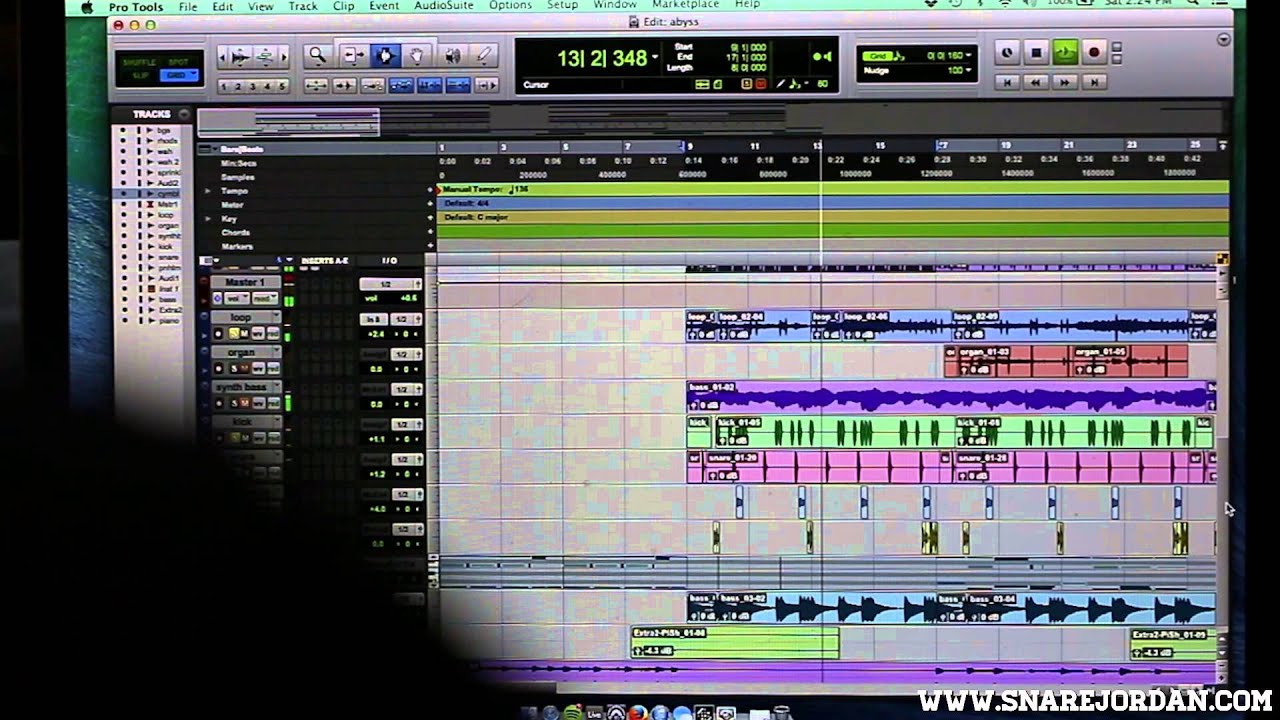Click the audio waveform zoom button
Viewport: 1280px width, 720px height.
coord(240,56)
